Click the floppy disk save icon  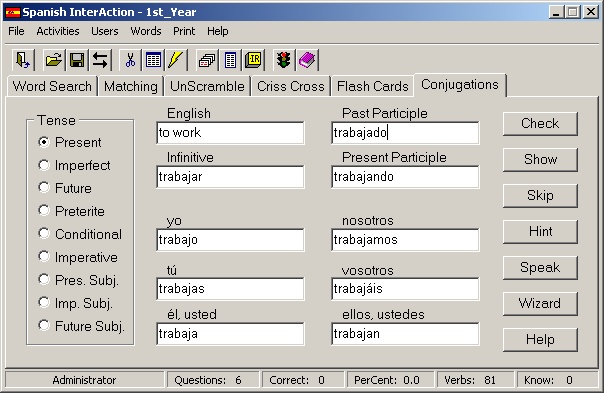coord(77,60)
